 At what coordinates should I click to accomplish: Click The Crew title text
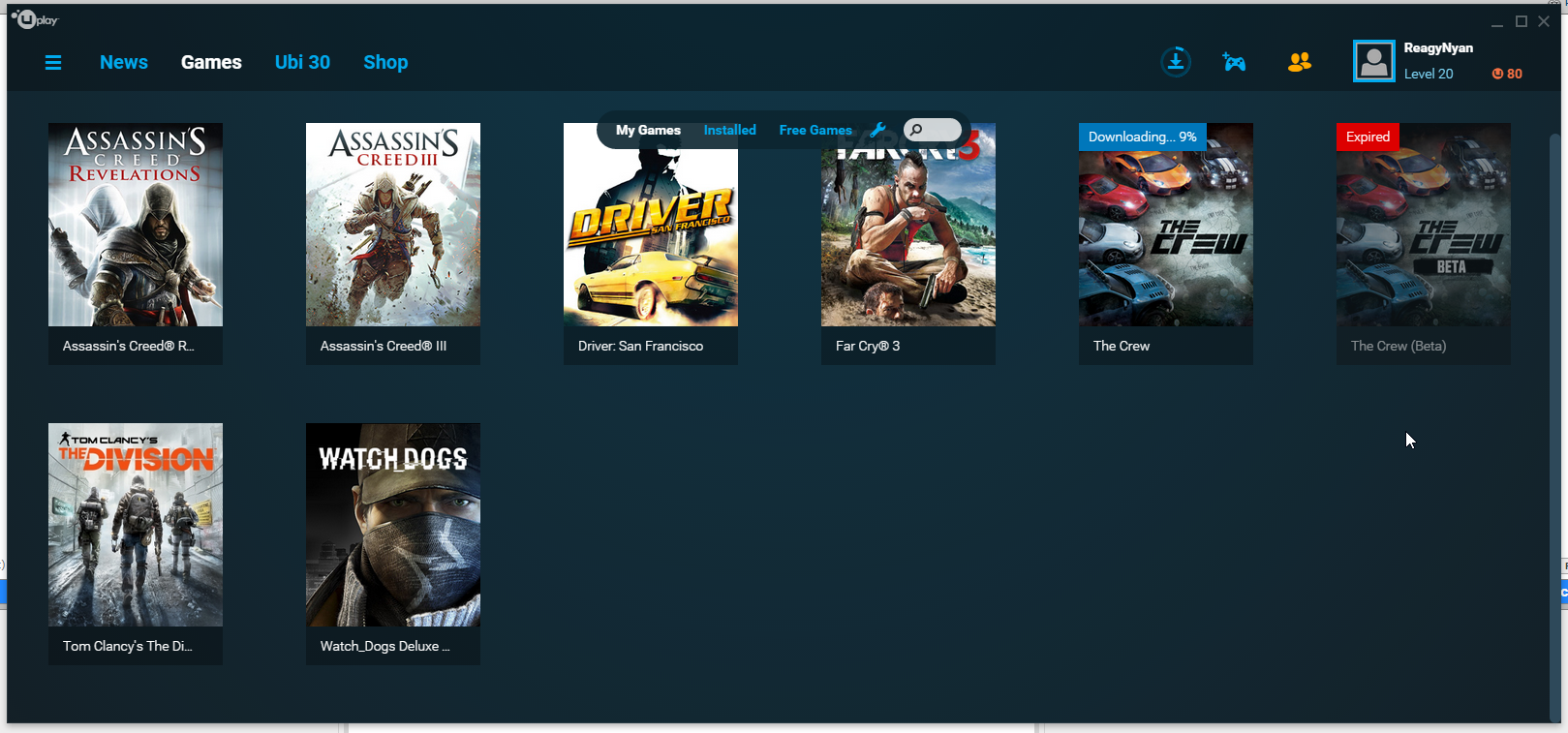1122,346
